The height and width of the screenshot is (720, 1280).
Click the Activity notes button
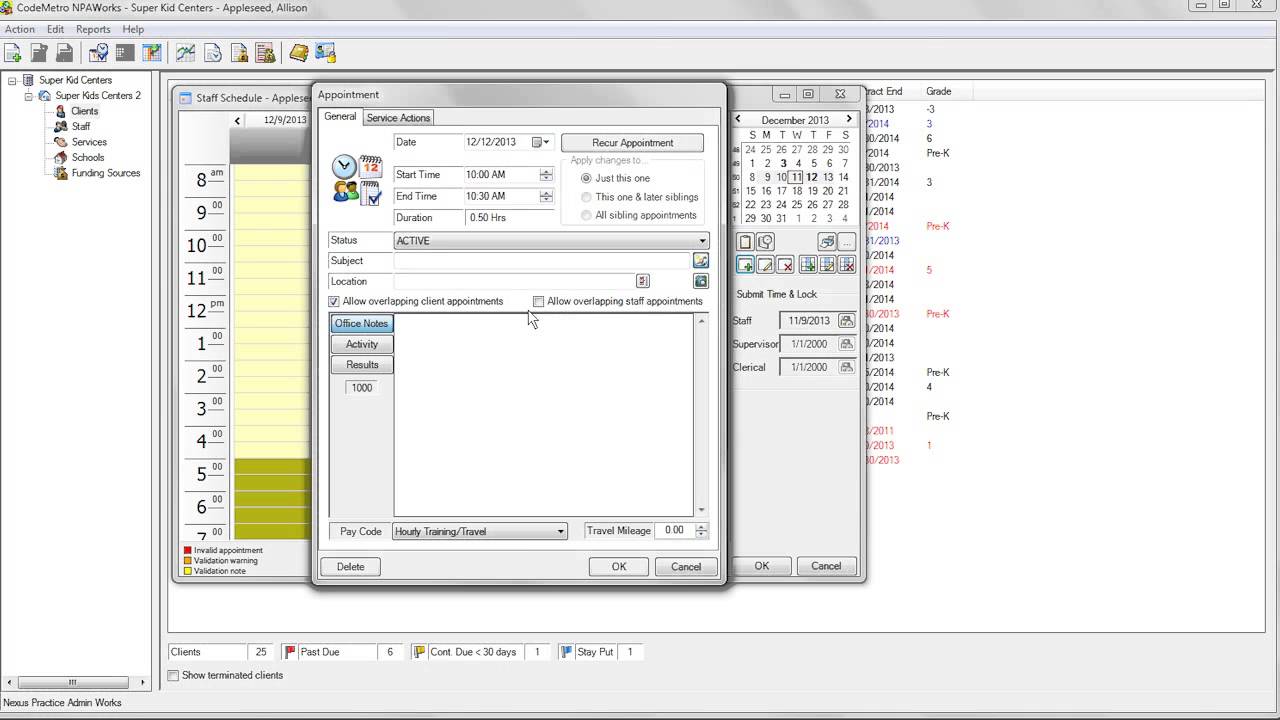362,344
